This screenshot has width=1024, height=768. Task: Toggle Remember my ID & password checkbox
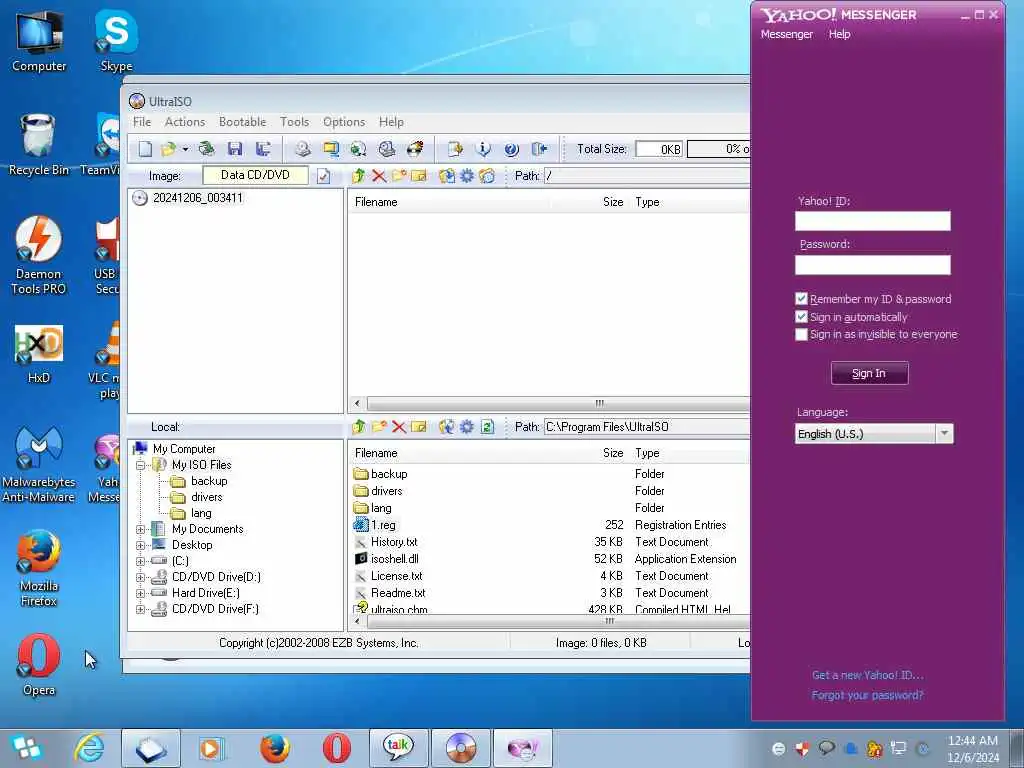coord(801,298)
